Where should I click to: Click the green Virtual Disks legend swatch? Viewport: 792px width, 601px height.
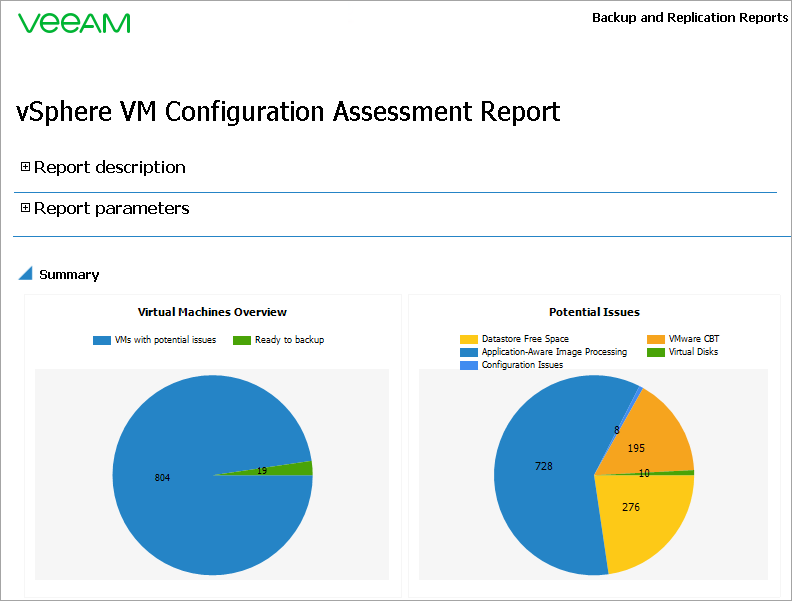656,352
